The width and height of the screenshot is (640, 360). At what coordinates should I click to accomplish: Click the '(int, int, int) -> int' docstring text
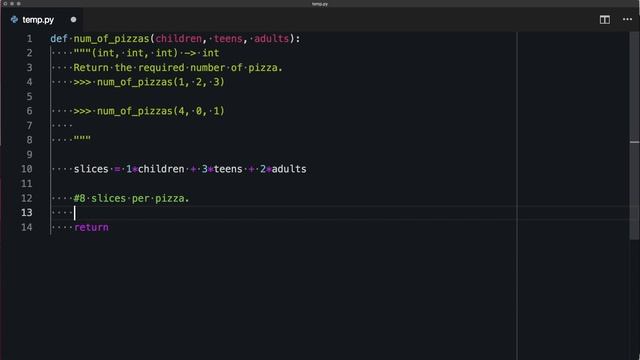[x=156, y=53]
